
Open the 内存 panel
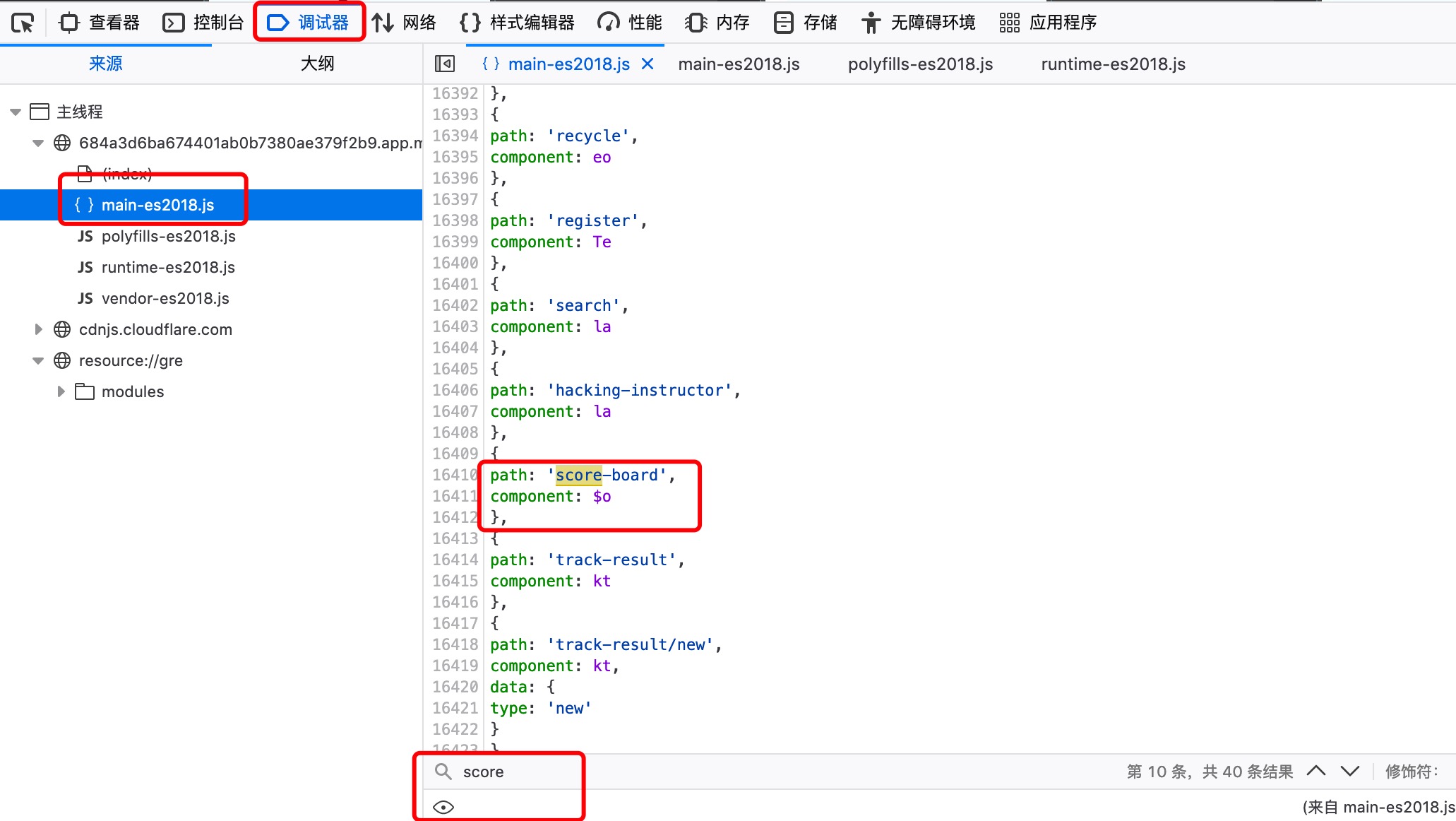tap(716, 22)
